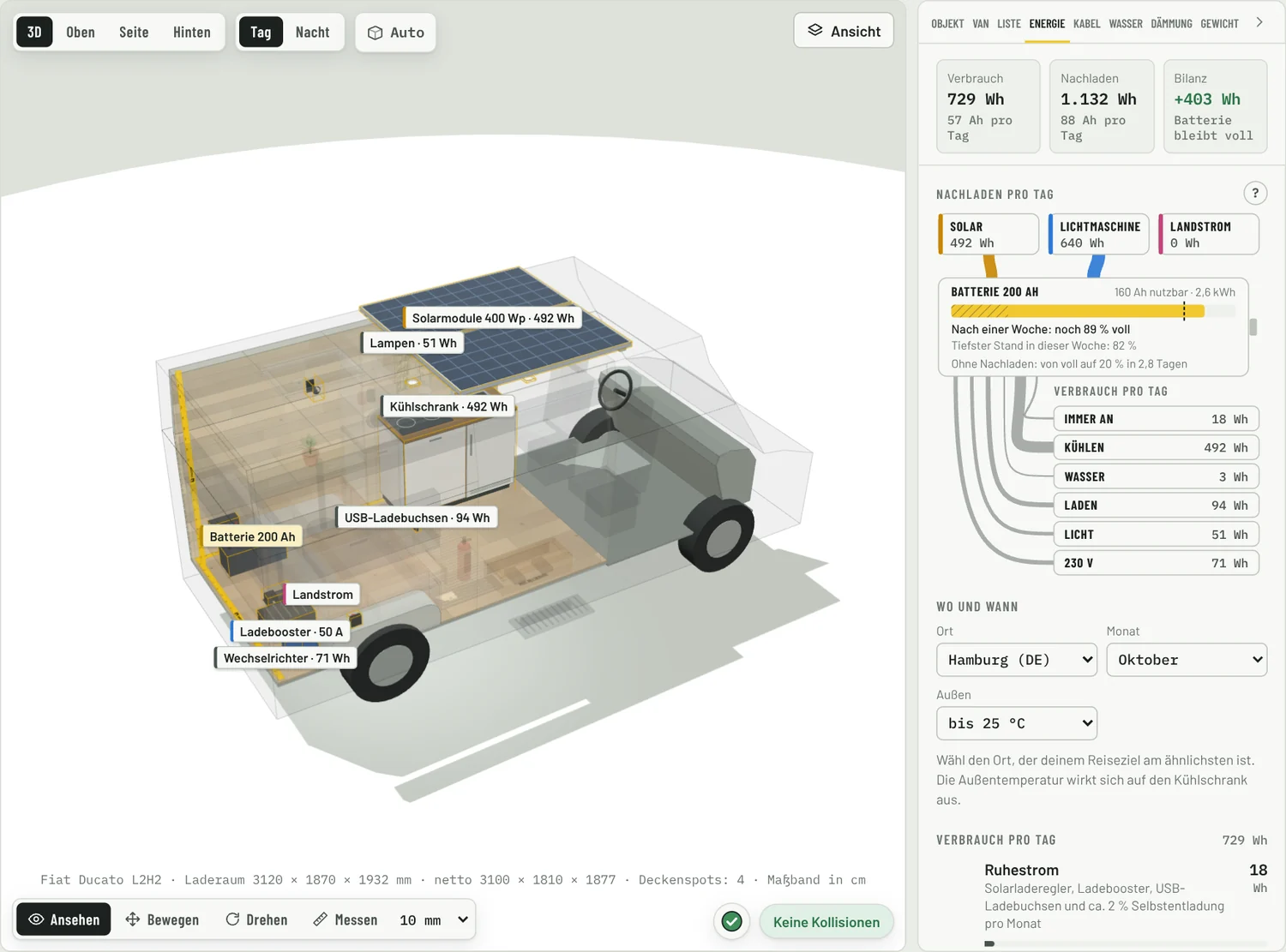The width and height of the screenshot is (1286, 952).
Task: Open the Ansicht layers menu
Action: click(844, 31)
